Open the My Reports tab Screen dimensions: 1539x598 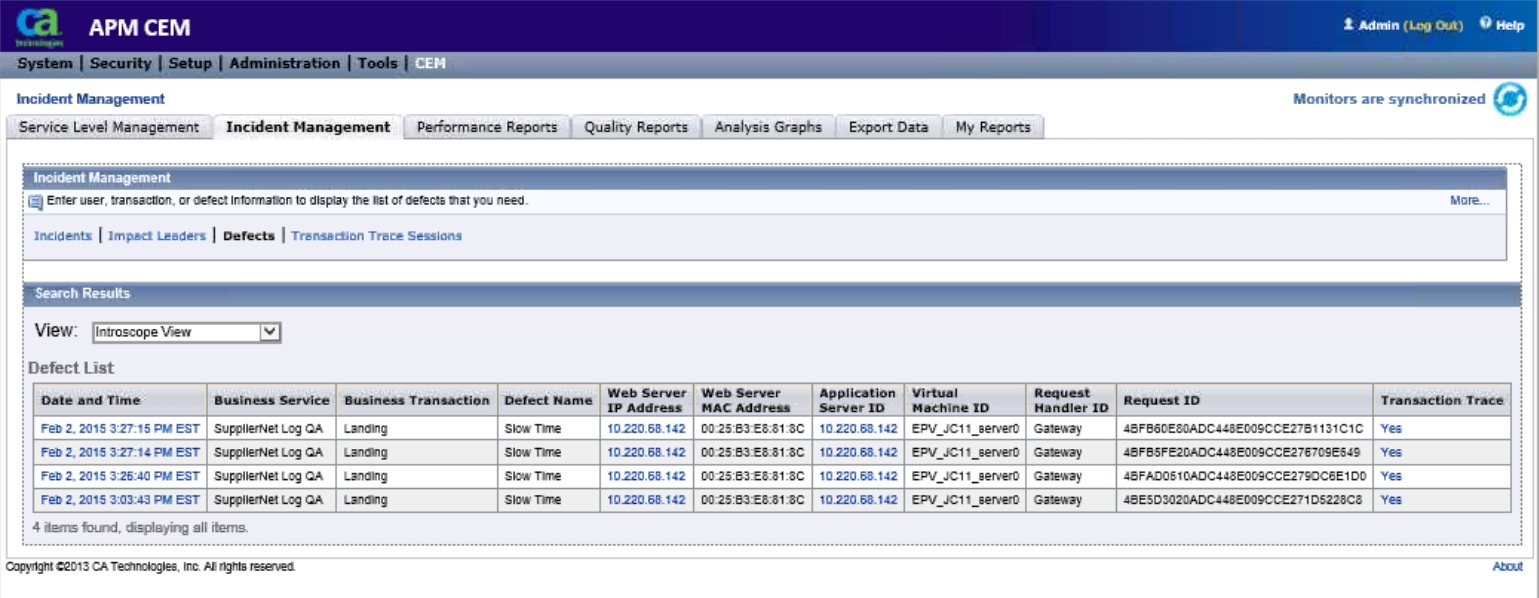coord(993,127)
